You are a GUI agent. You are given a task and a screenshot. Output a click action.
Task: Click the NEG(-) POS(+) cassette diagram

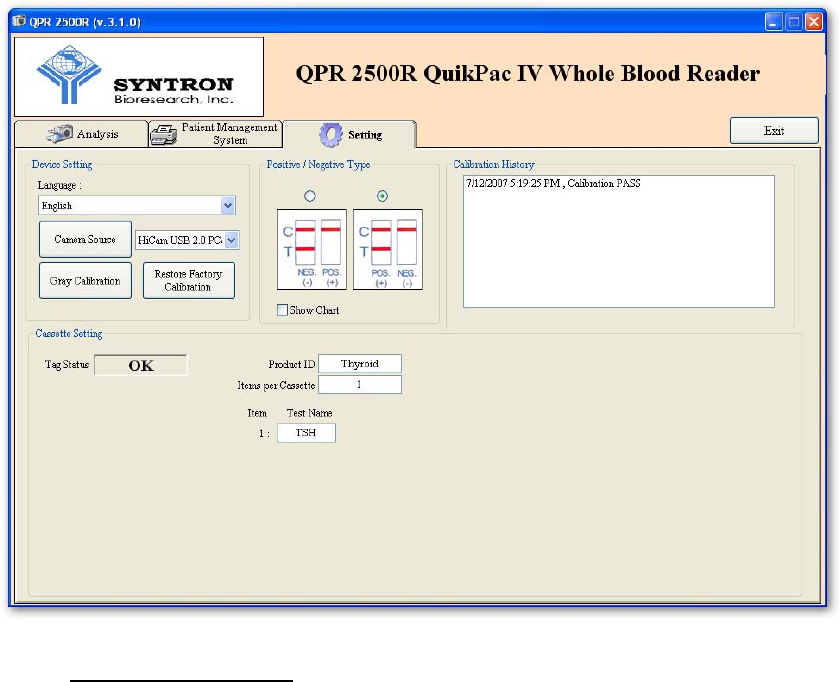(311, 249)
